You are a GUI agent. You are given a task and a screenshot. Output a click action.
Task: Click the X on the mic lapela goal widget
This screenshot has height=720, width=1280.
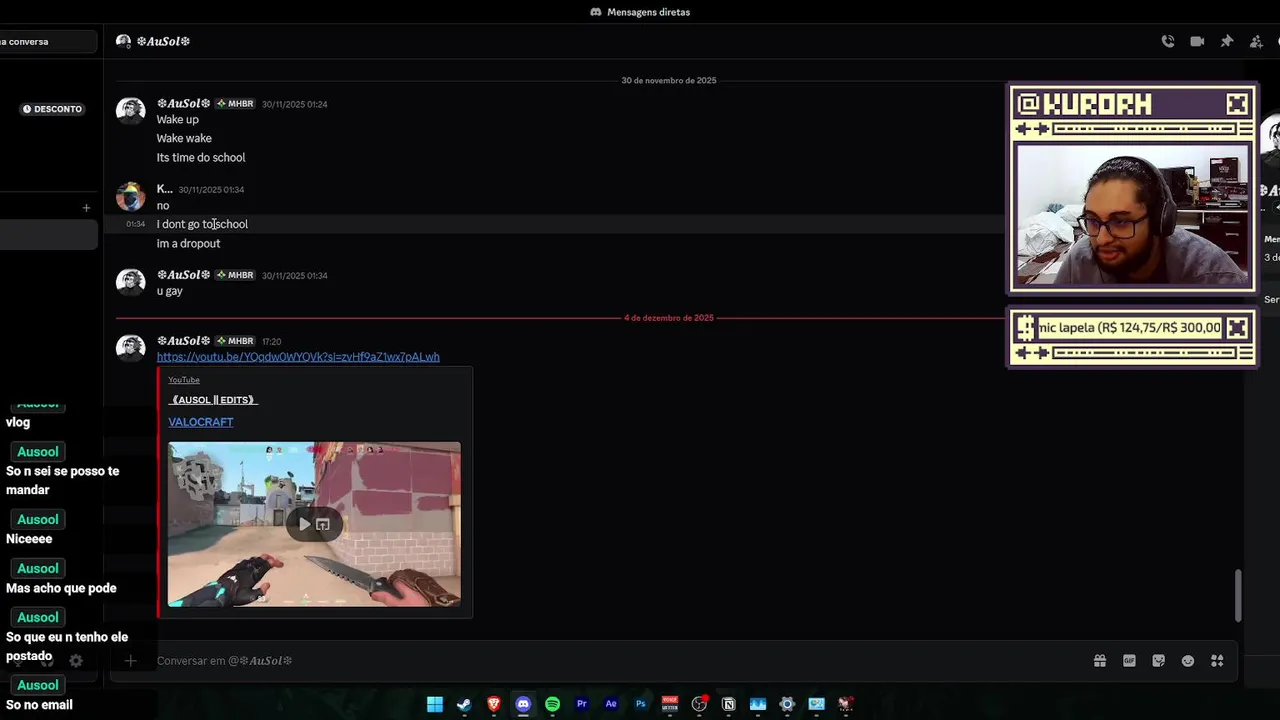(x=1237, y=327)
